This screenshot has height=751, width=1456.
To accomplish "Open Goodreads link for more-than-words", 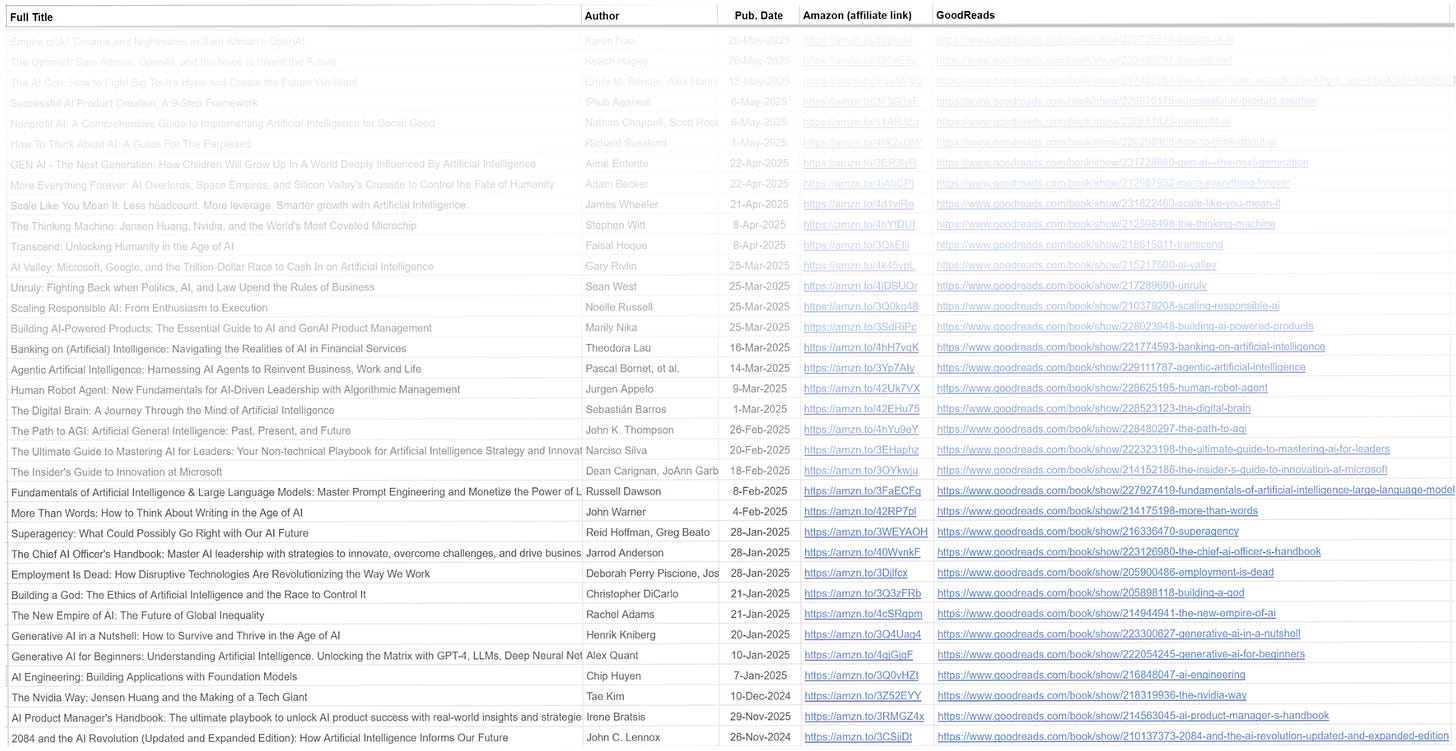I will (x=1097, y=511).
